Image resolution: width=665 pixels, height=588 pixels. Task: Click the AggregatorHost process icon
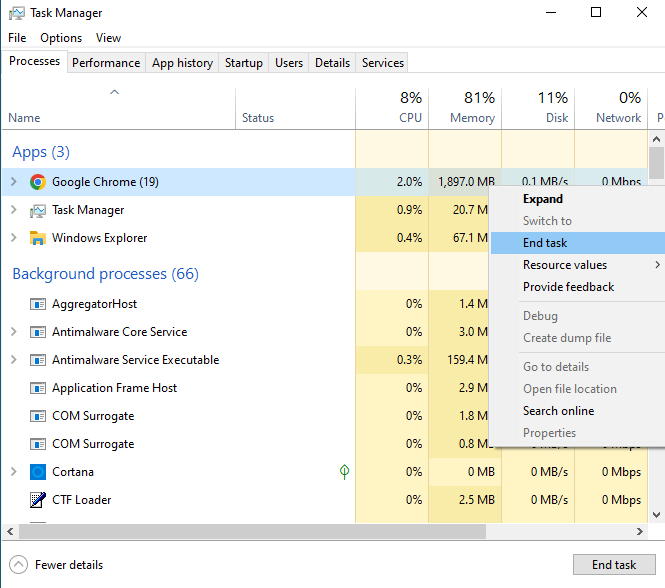pyautogui.click(x=38, y=304)
